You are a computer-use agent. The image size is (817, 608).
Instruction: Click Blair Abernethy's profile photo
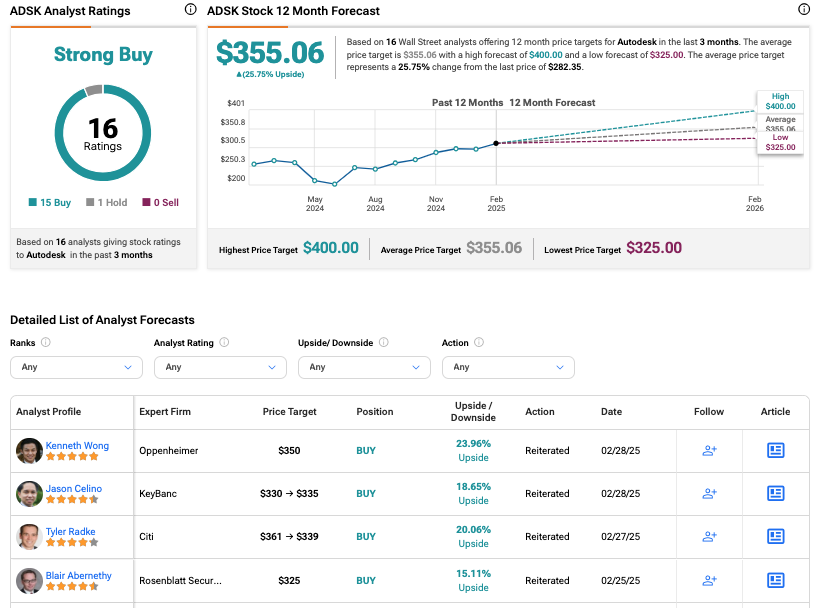point(29,581)
